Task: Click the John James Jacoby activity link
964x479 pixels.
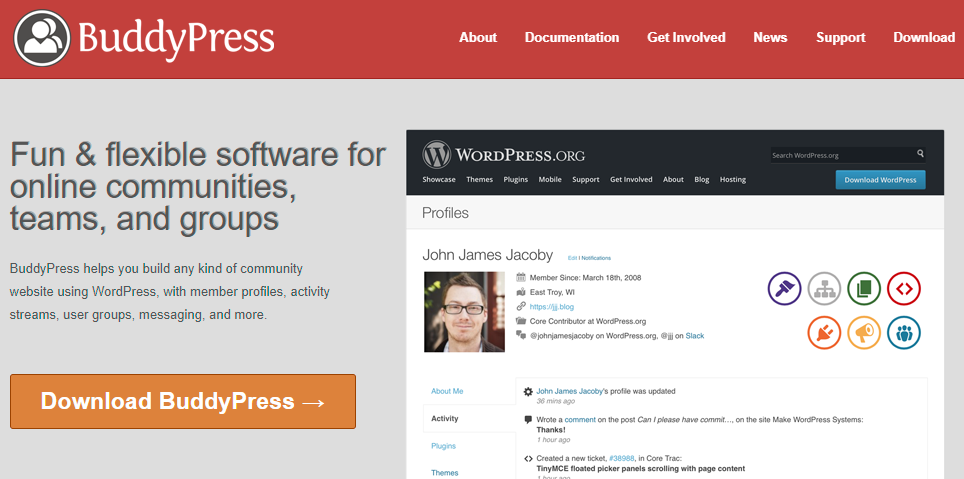Action: click(x=569, y=391)
